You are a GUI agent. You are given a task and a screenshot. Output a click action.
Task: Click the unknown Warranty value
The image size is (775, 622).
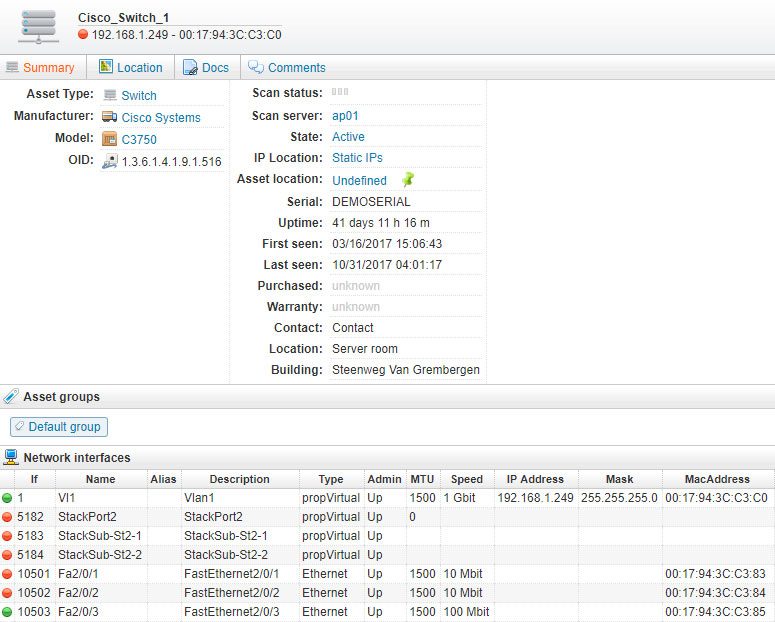click(x=356, y=307)
